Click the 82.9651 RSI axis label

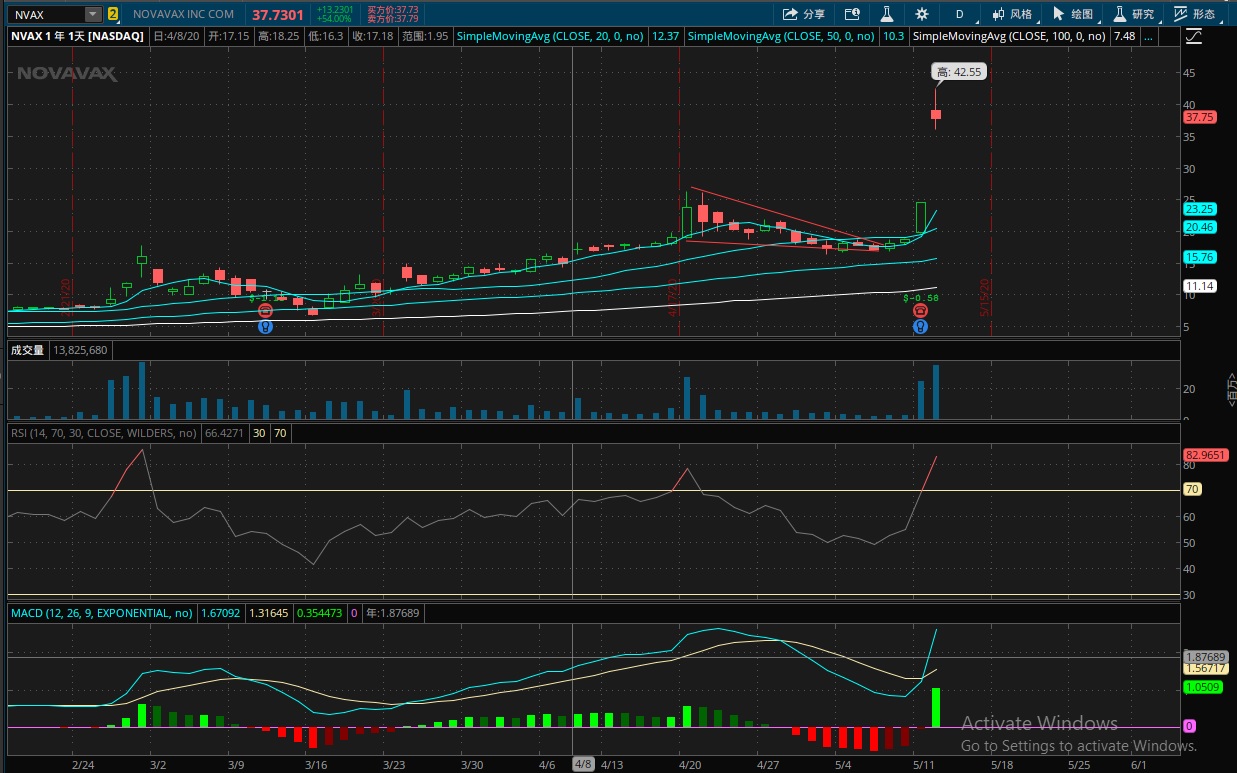[x=1204, y=454]
